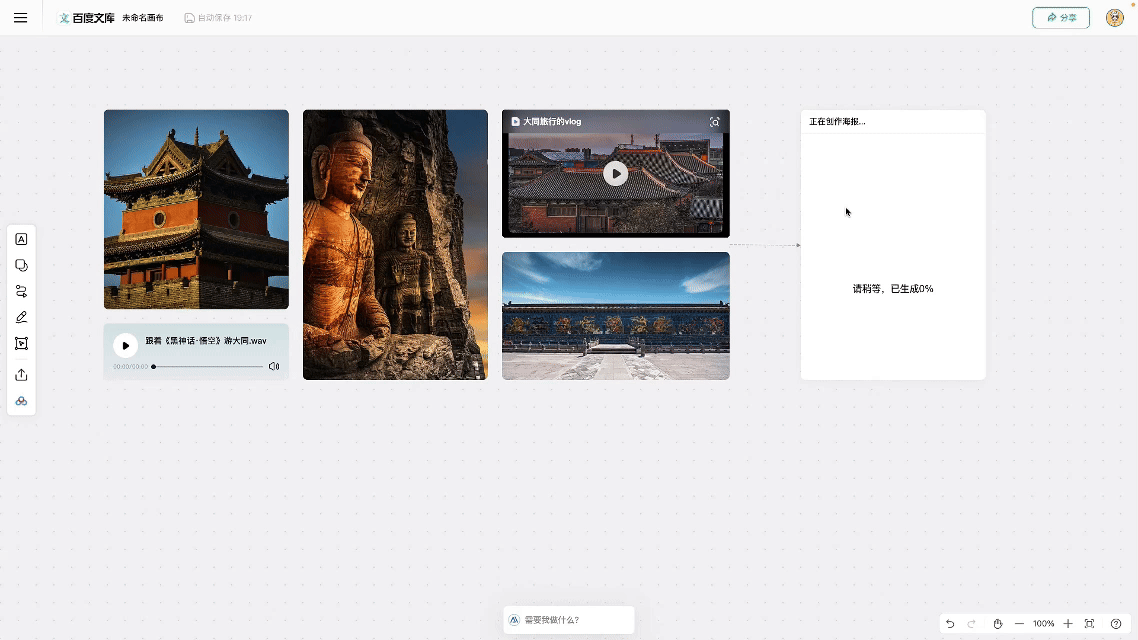Click the audio 00:00/00:00 time label

click(x=131, y=366)
